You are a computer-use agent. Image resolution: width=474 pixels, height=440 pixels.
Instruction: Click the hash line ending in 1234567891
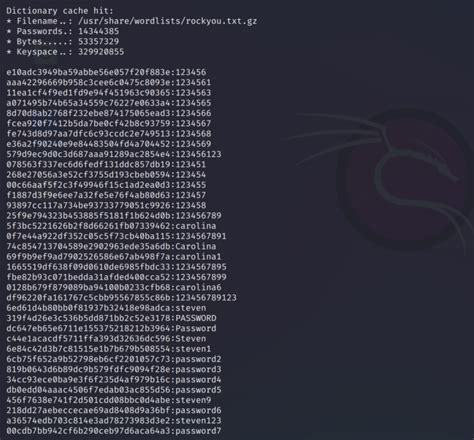[116, 236]
